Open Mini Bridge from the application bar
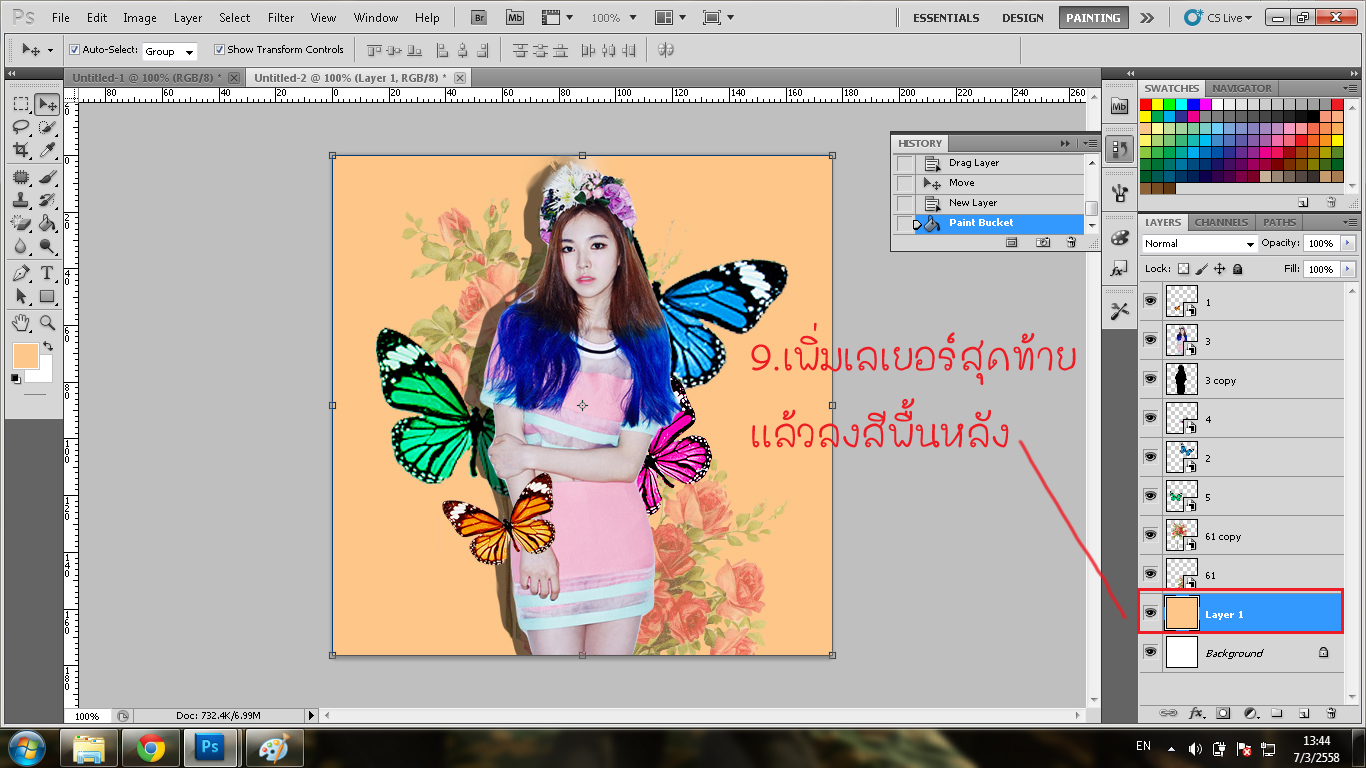 [514, 18]
